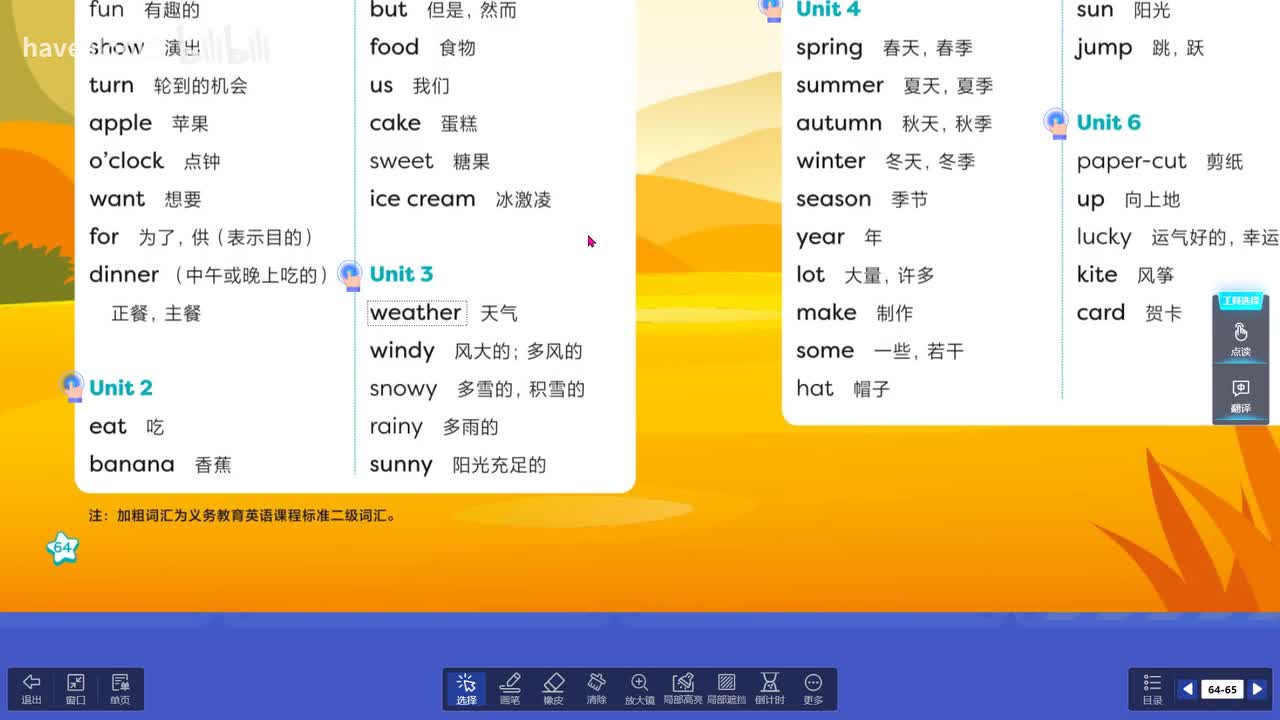This screenshot has width=1280, height=720.
Task: Click the word winter
Action: tap(831, 161)
